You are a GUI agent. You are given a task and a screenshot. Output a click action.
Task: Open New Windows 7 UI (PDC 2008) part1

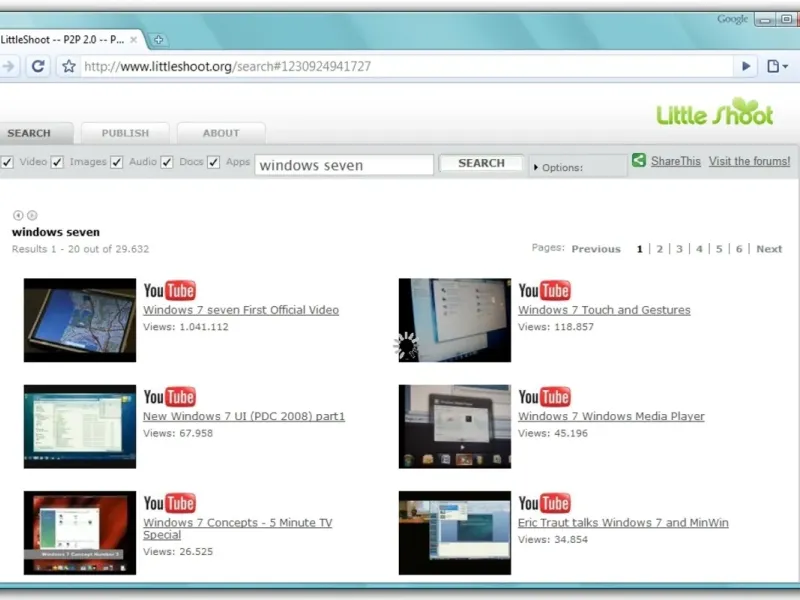[244, 416]
